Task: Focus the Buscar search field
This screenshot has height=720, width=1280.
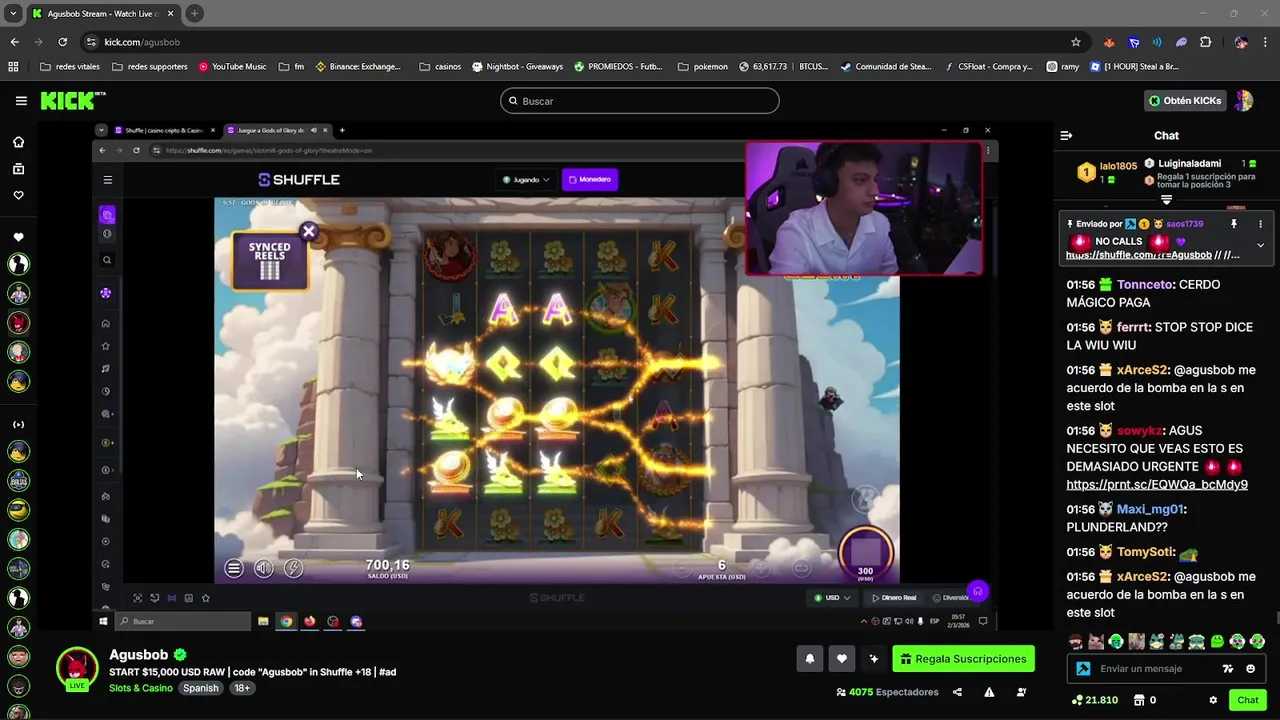Action: pyautogui.click(x=640, y=101)
